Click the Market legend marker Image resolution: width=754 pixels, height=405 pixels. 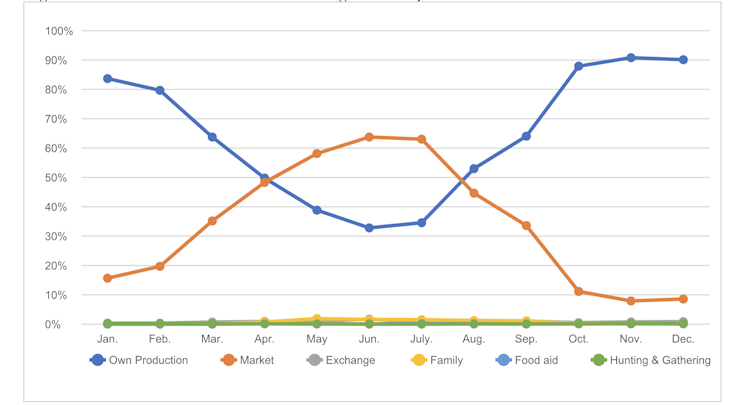pos(229,360)
